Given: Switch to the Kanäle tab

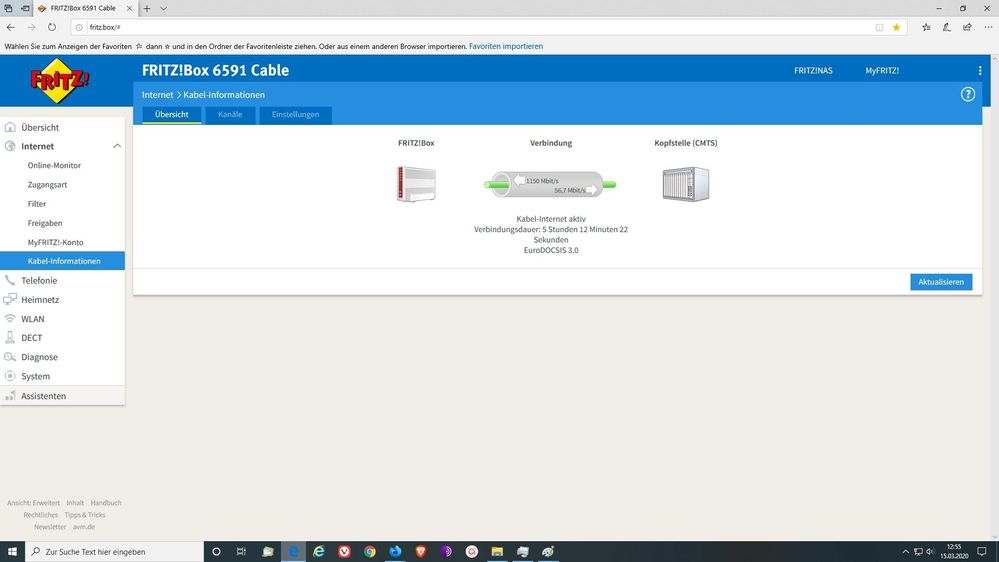Looking at the screenshot, I should (x=230, y=115).
